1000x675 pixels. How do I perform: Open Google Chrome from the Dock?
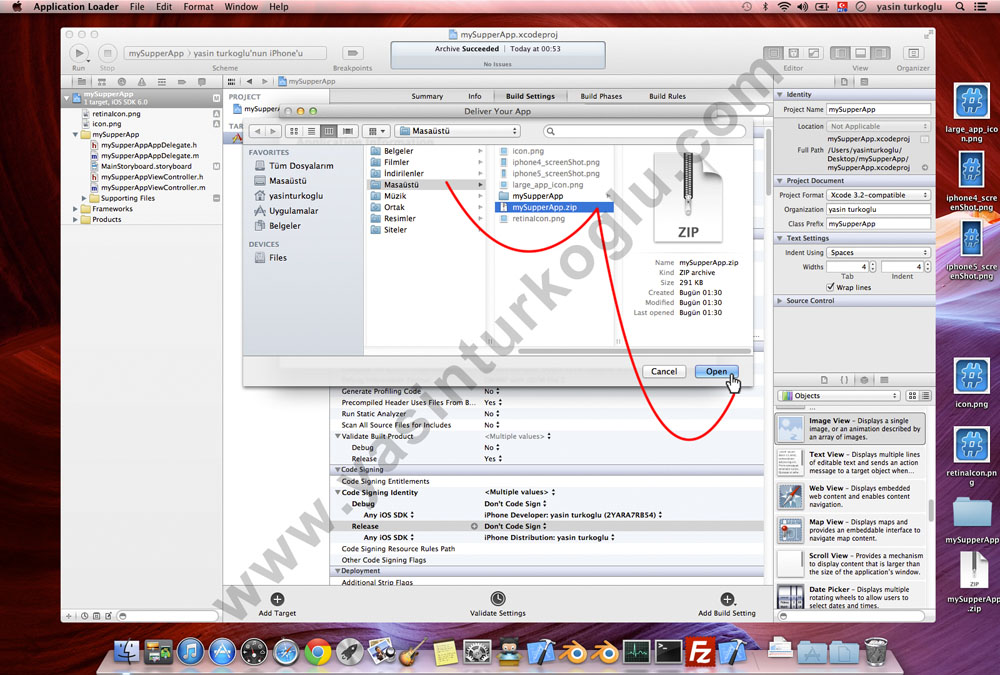317,652
